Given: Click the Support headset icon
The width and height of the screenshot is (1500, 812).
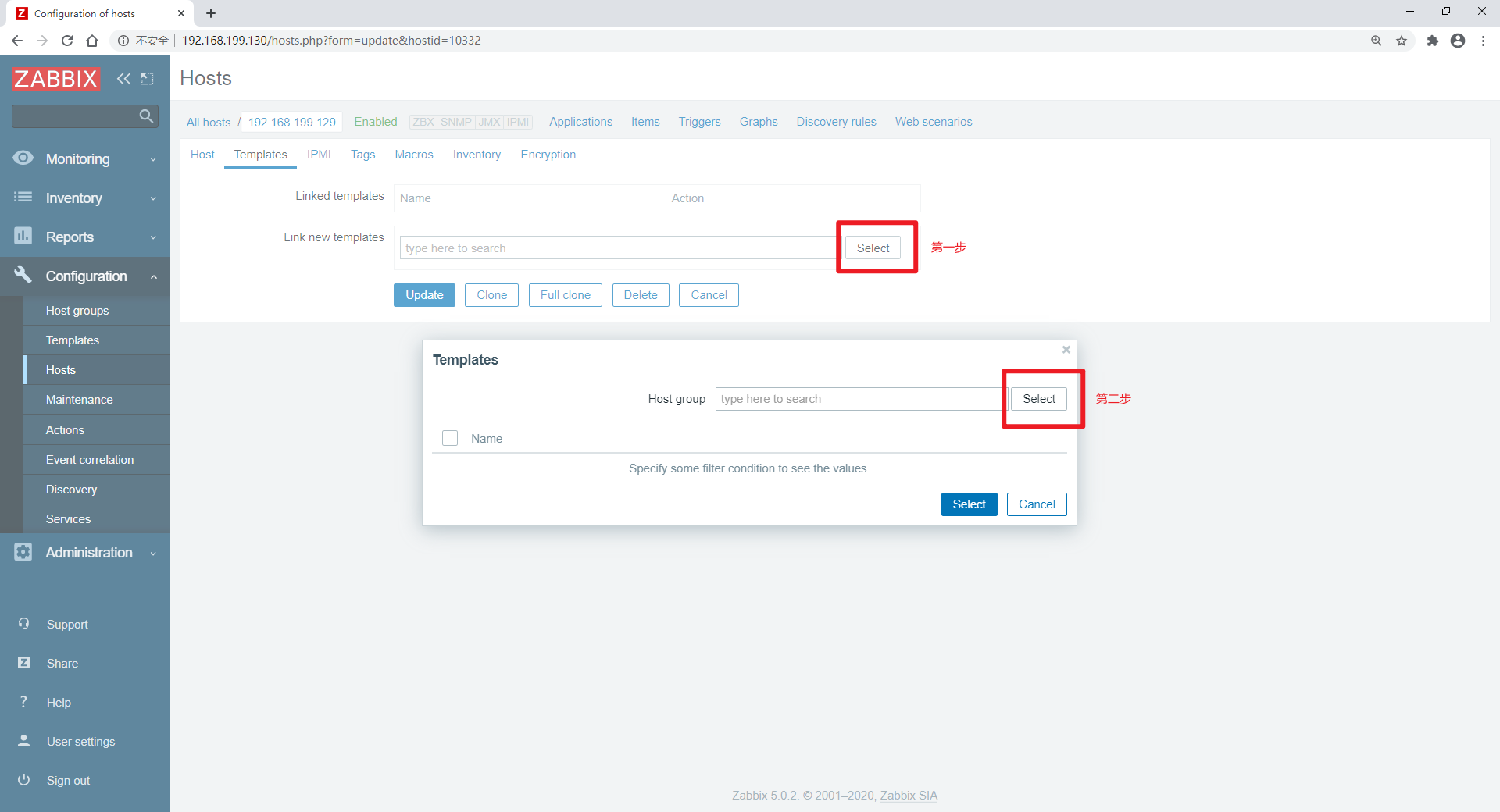Looking at the screenshot, I should [23, 624].
